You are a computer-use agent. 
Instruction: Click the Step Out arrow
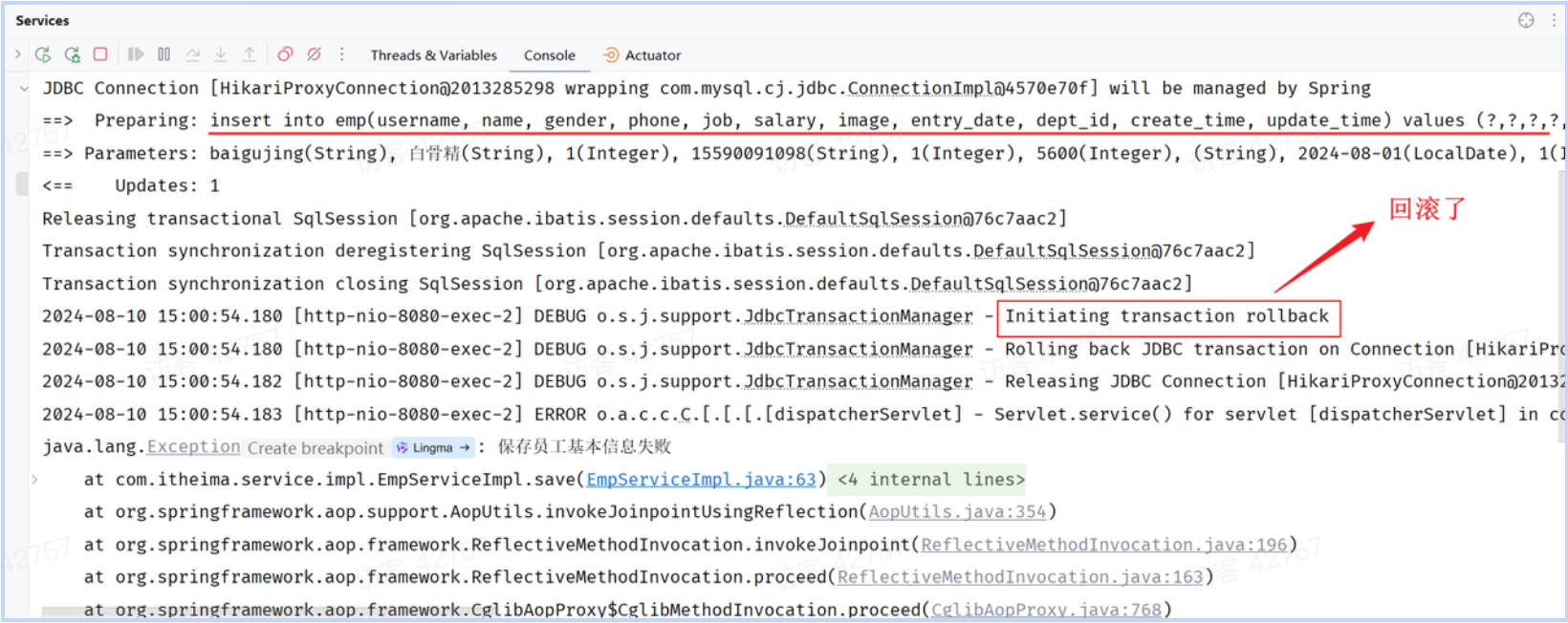click(250, 54)
